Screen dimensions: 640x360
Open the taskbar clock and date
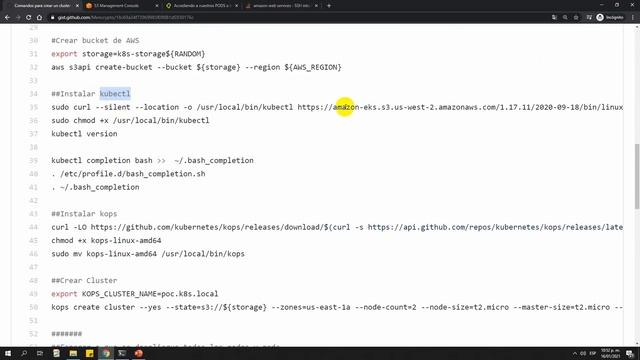click(x=611, y=353)
